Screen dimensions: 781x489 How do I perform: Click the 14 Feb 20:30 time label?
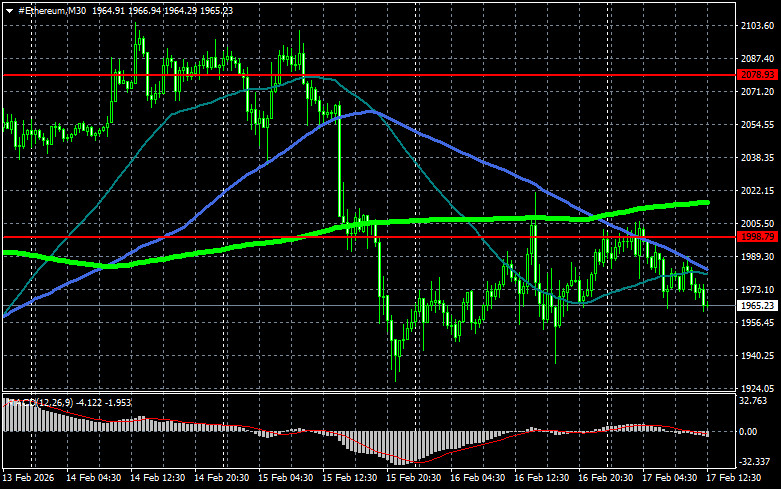pyautogui.click(x=222, y=478)
